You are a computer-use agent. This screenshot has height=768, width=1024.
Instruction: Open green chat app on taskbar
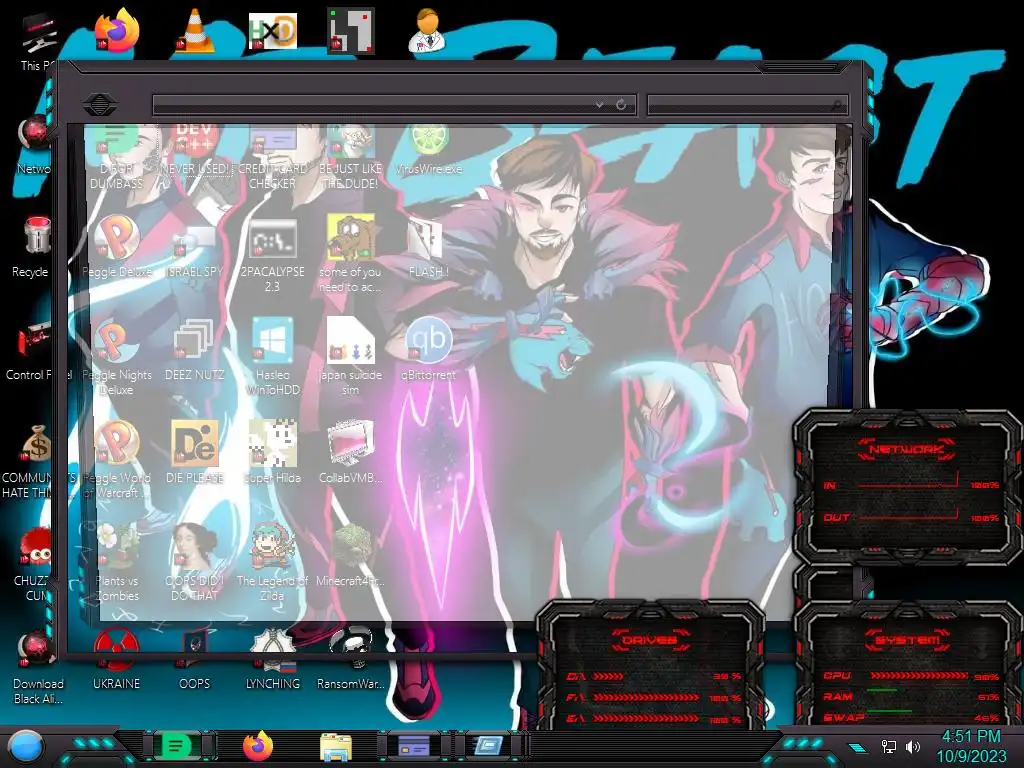[176, 746]
